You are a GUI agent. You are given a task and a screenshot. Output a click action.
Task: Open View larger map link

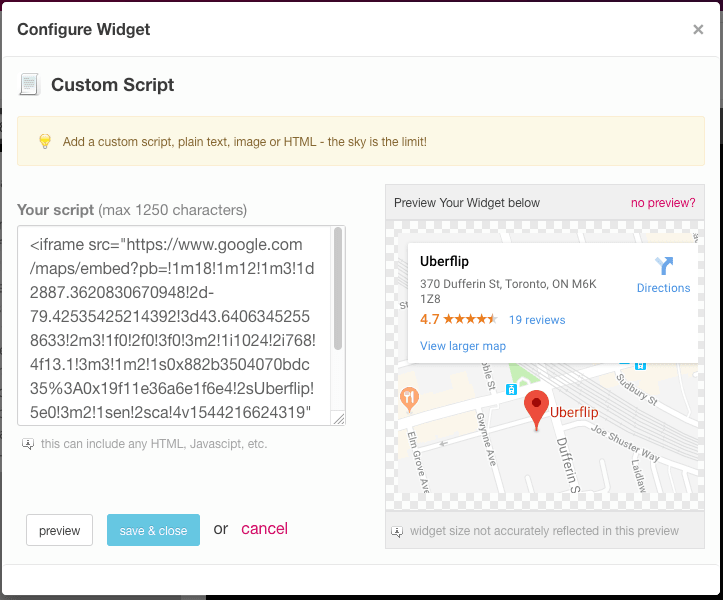(462, 346)
